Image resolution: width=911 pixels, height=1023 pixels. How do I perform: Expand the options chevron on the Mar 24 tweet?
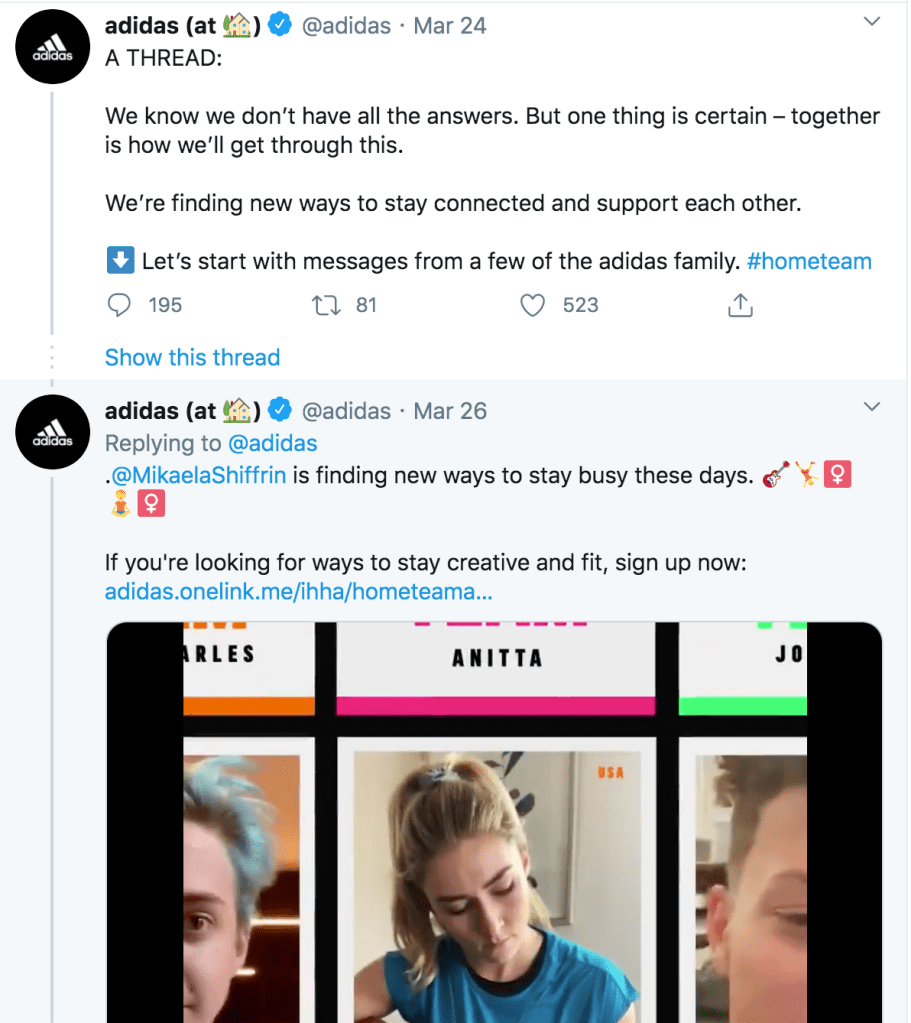point(872,22)
